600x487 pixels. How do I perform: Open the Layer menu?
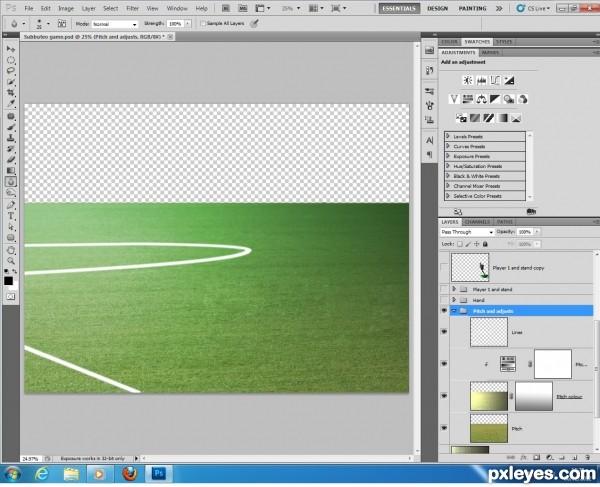coord(88,8)
